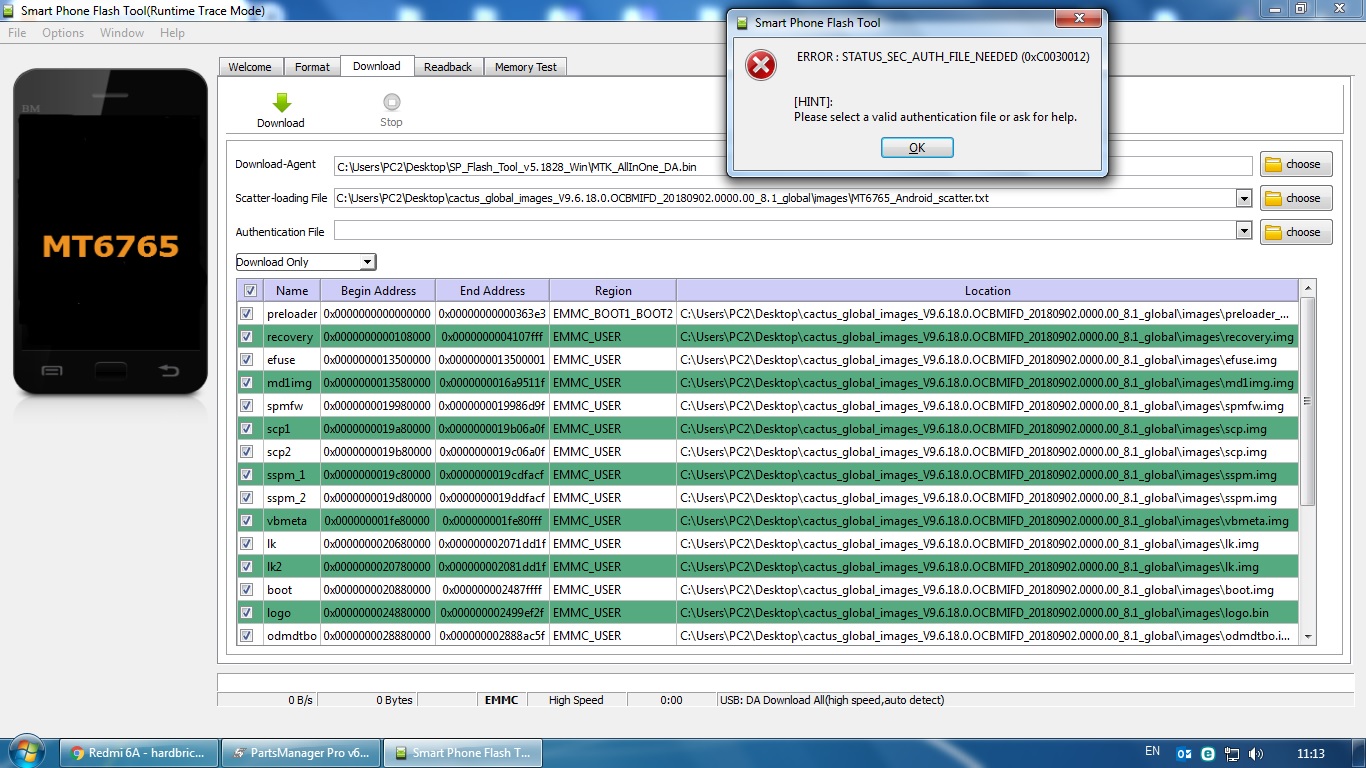Screen dimensions: 1366x768
Task: Click the Begin Address column header
Action: 378,291
